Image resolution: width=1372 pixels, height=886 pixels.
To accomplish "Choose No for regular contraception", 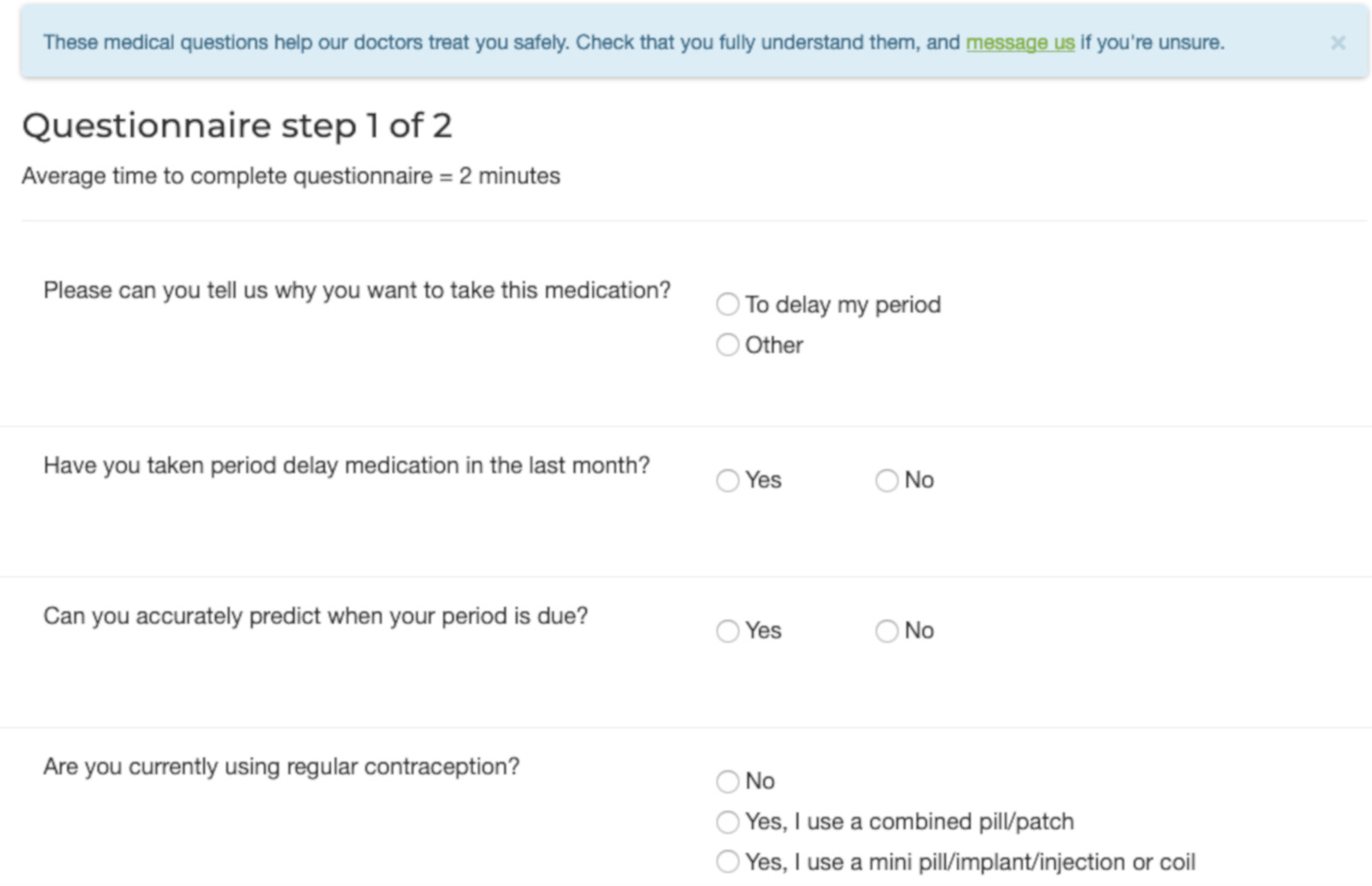I will (728, 781).
